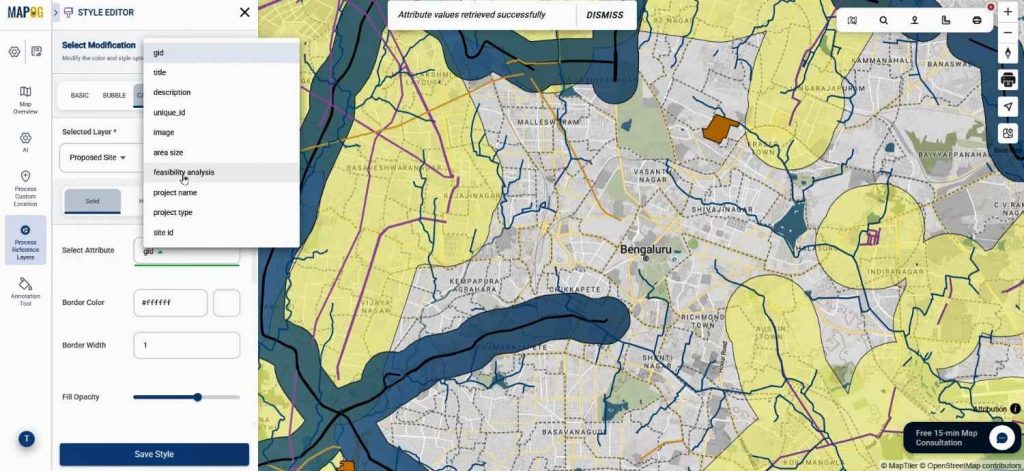Reset map north with compass icon
Screen dimensions: 1024x471
[1007, 52]
